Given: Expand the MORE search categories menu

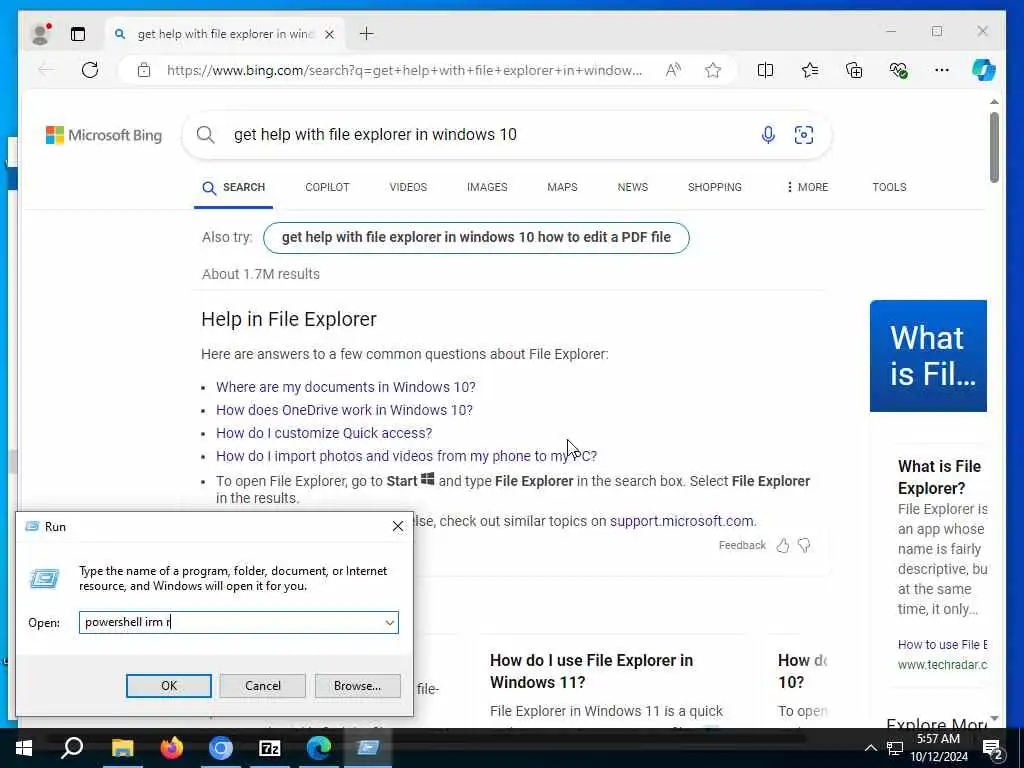Looking at the screenshot, I should [807, 187].
